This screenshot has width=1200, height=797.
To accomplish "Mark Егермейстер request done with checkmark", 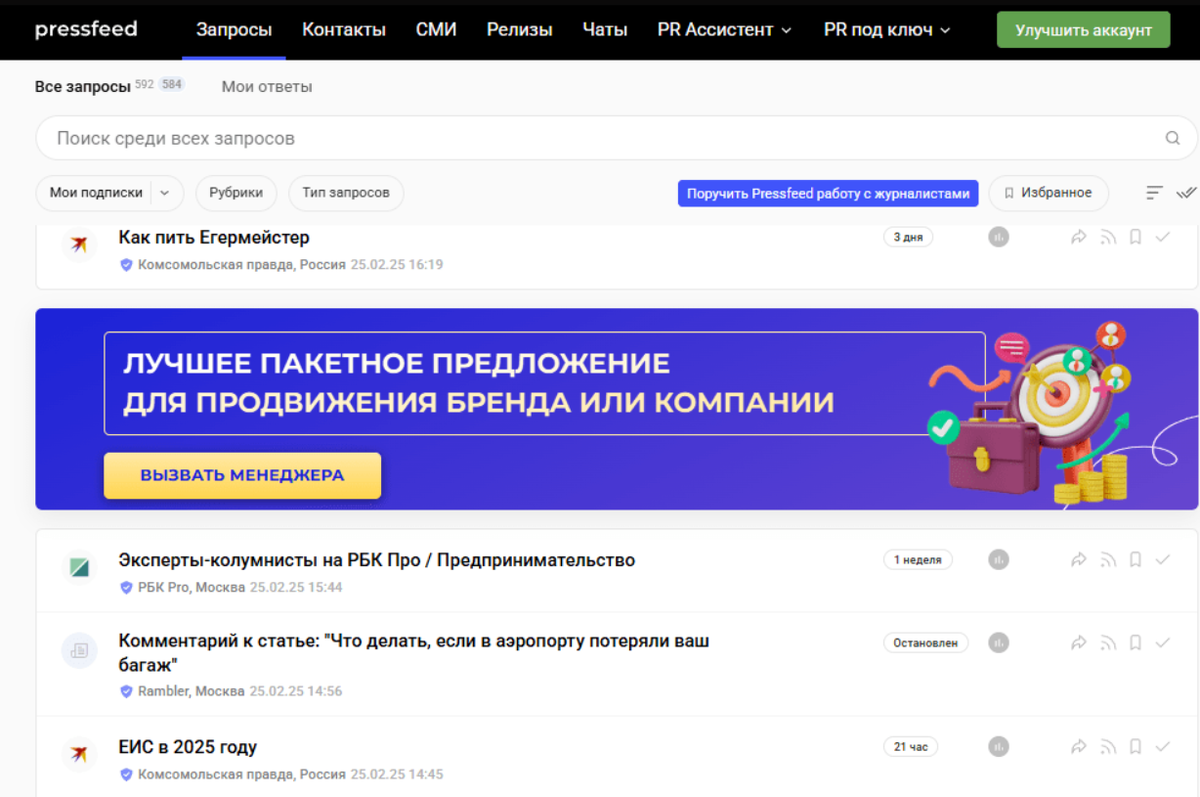I will click(x=1163, y=237).
